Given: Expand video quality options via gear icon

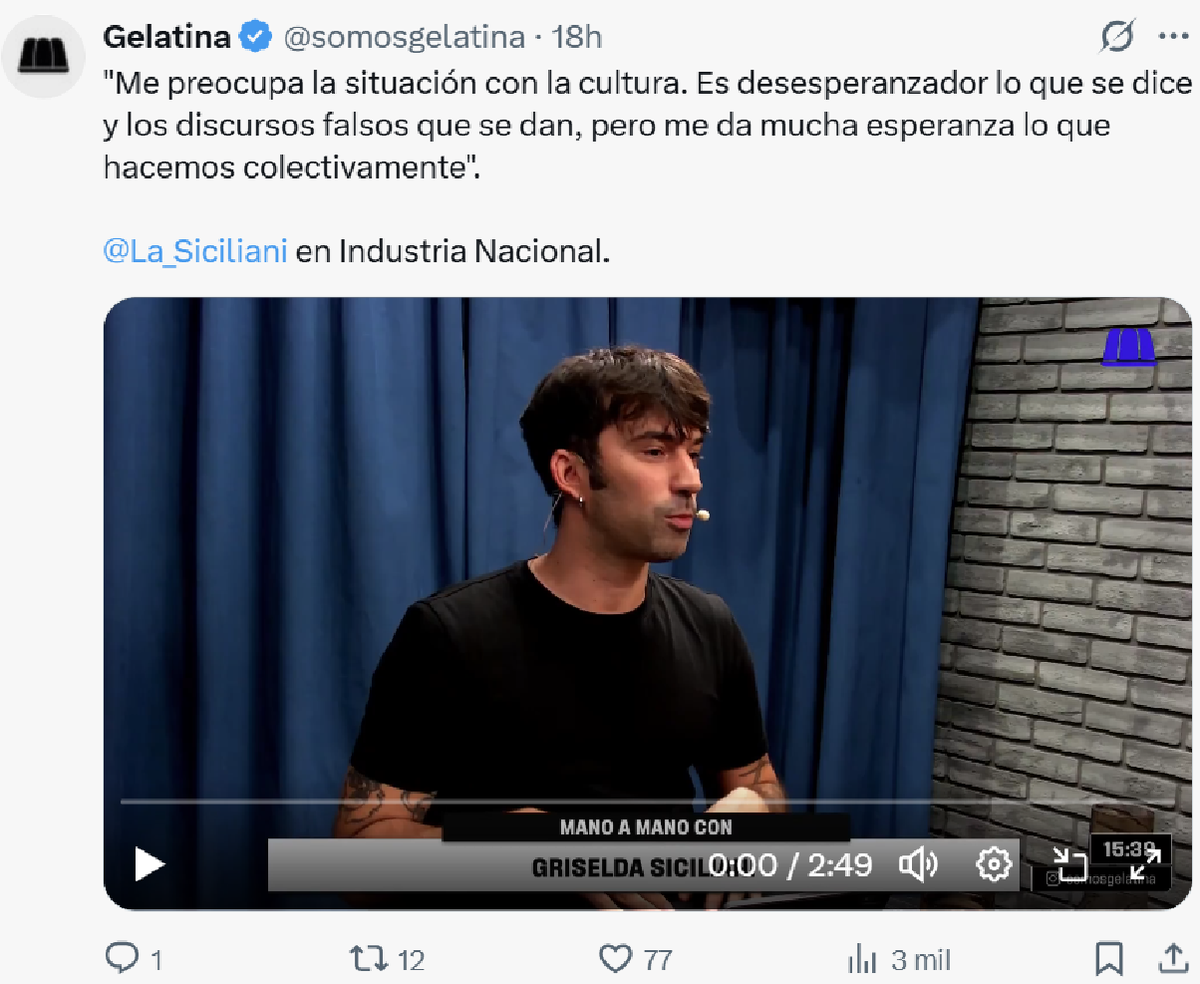Looking at the screenshot, I should click(994, 866).
